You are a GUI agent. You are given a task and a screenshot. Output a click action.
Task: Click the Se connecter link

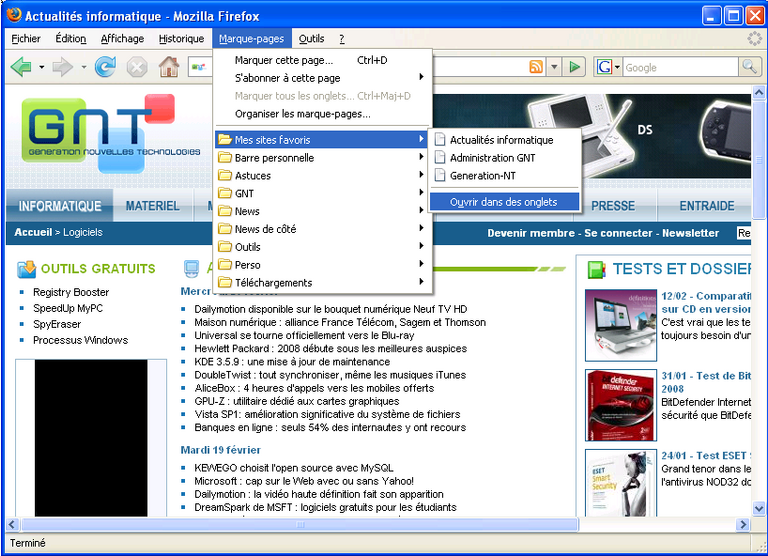(618, 233)
